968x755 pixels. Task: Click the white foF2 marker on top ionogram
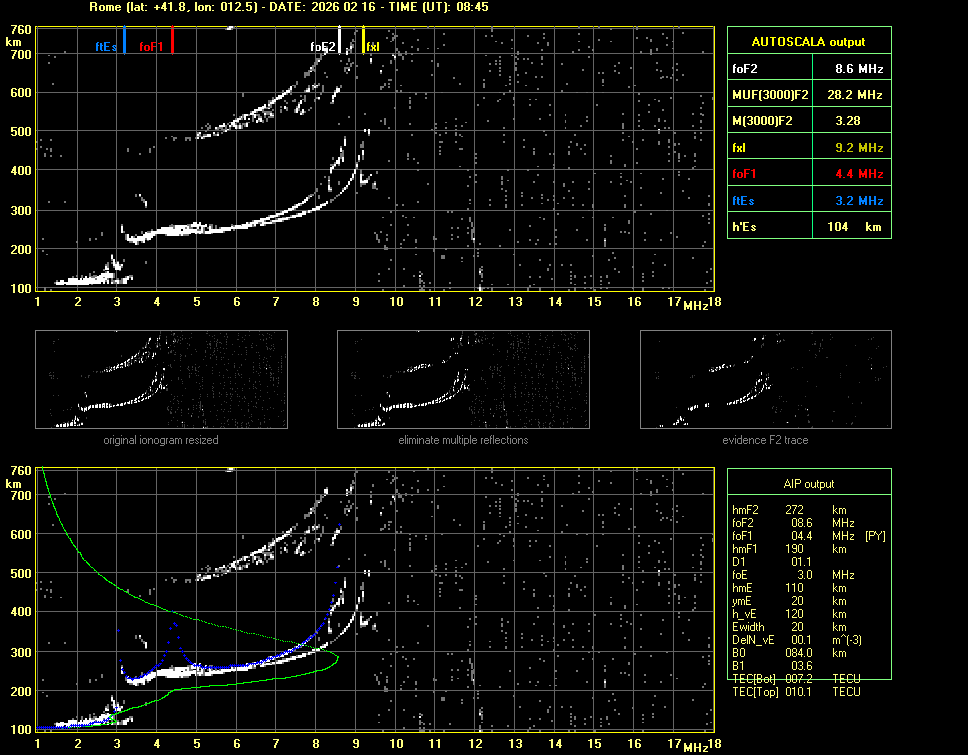tap(339, 40)
